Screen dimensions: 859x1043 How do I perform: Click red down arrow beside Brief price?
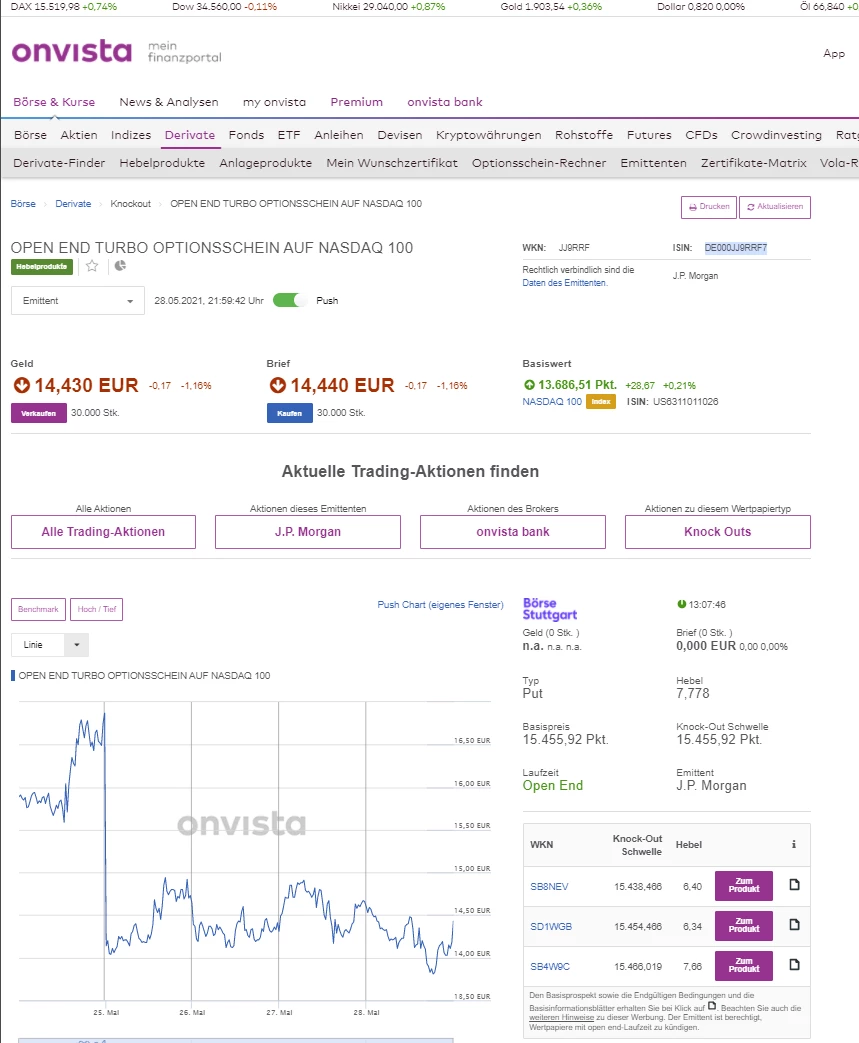(x=277, y=385)
